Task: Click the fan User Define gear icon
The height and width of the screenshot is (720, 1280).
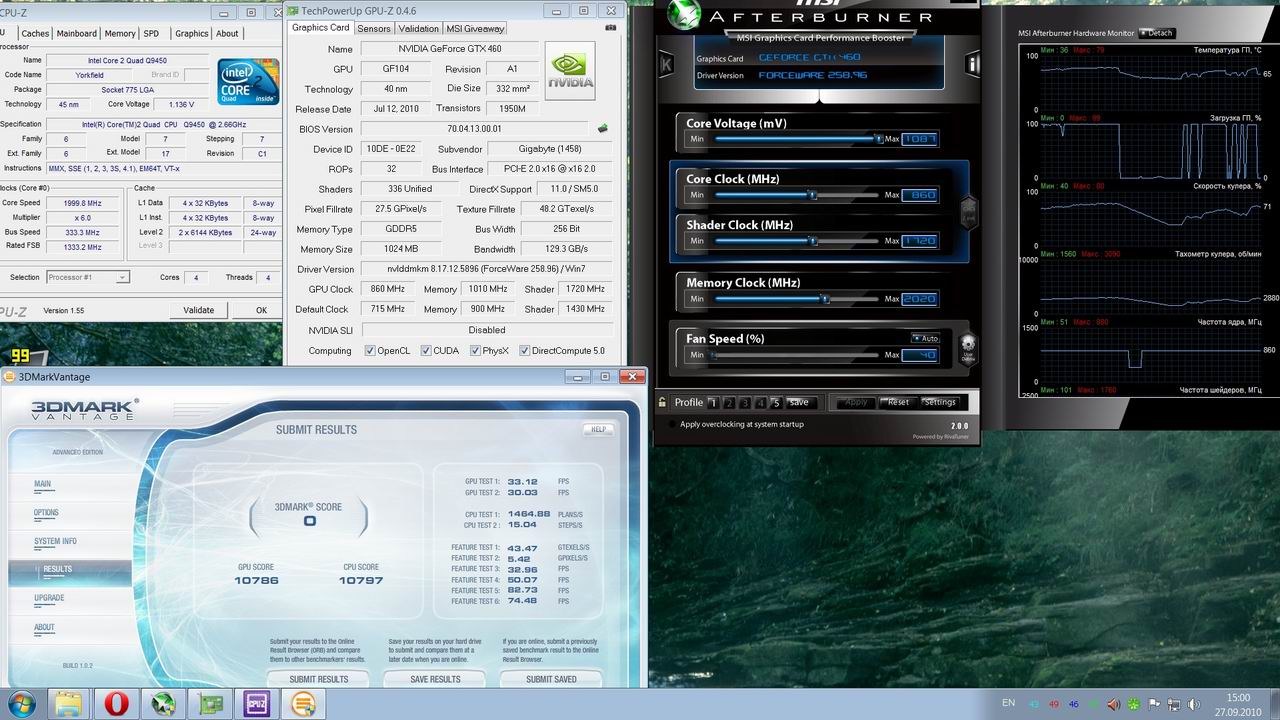Action: point(967,346)
